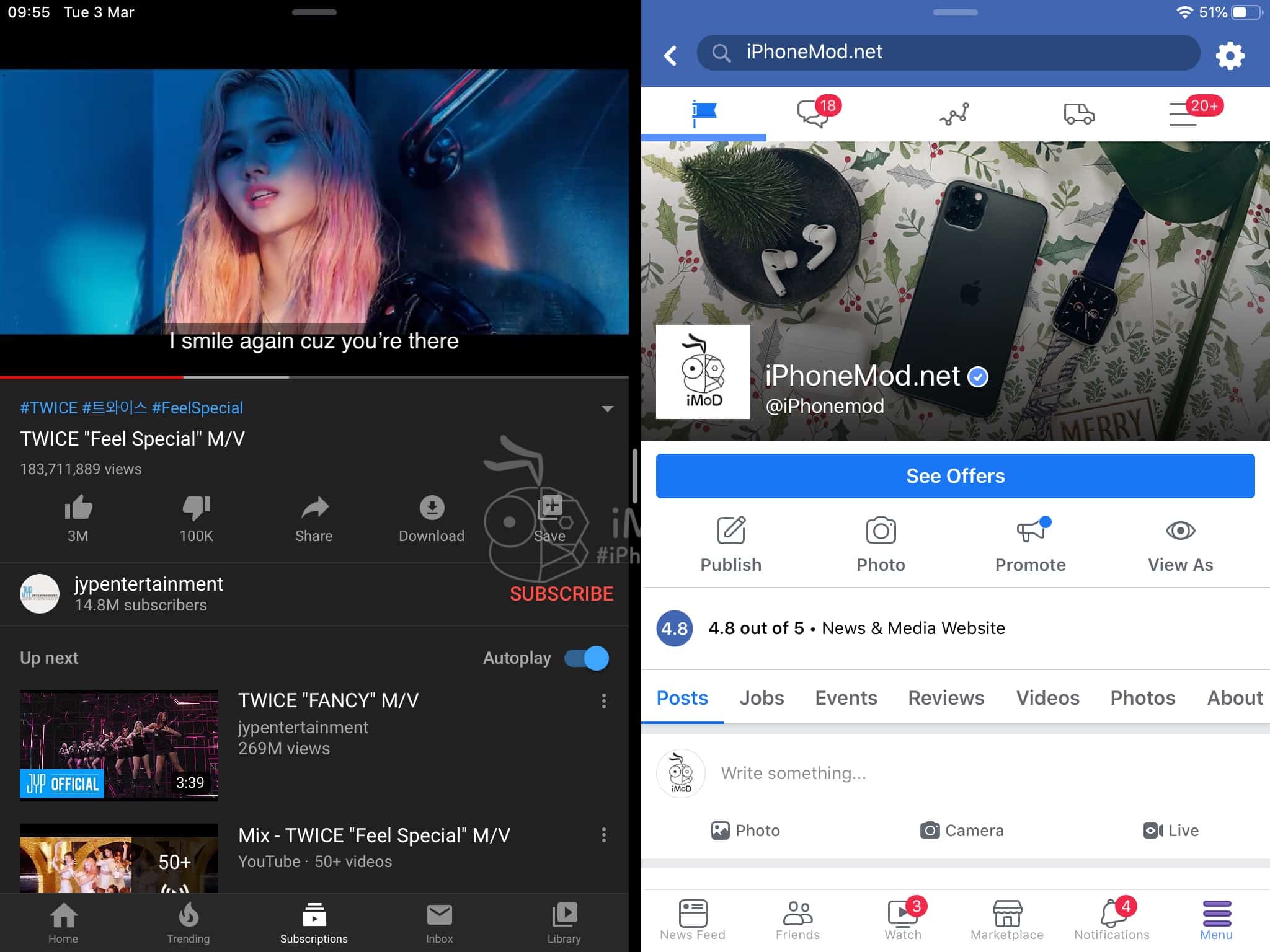Expand the video description arrow
Viewport: 1270px width, 952px height.
[608, 408]
